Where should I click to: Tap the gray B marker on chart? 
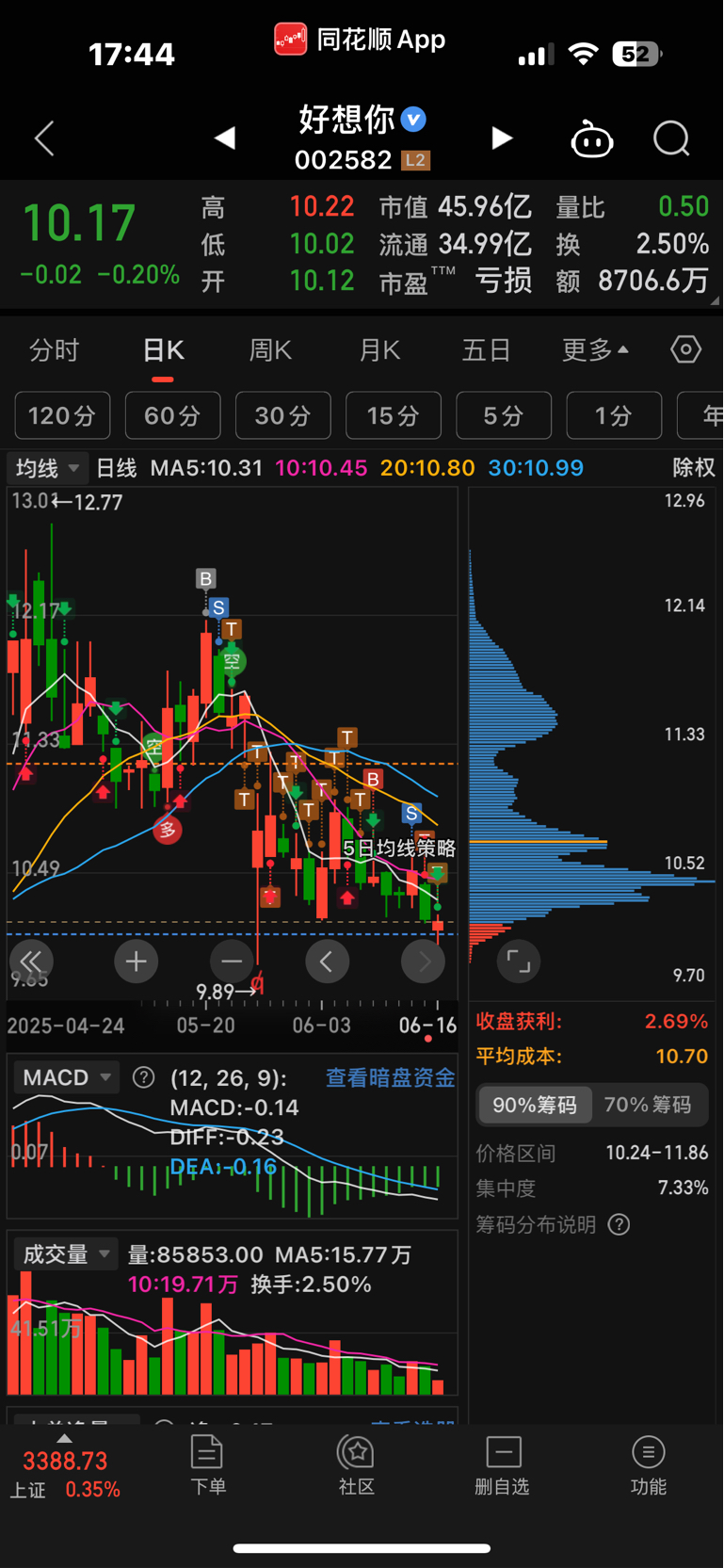pyautogui.click(x=206, y=578)
